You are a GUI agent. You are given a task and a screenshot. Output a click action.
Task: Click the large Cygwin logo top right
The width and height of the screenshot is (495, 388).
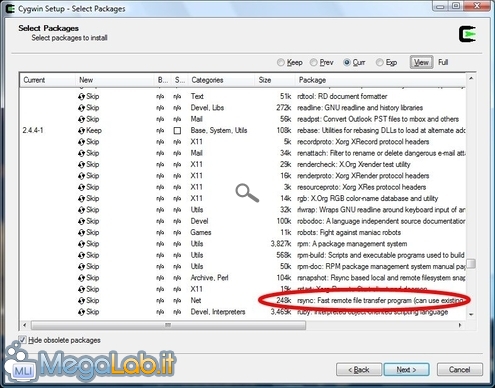point(467,34)
